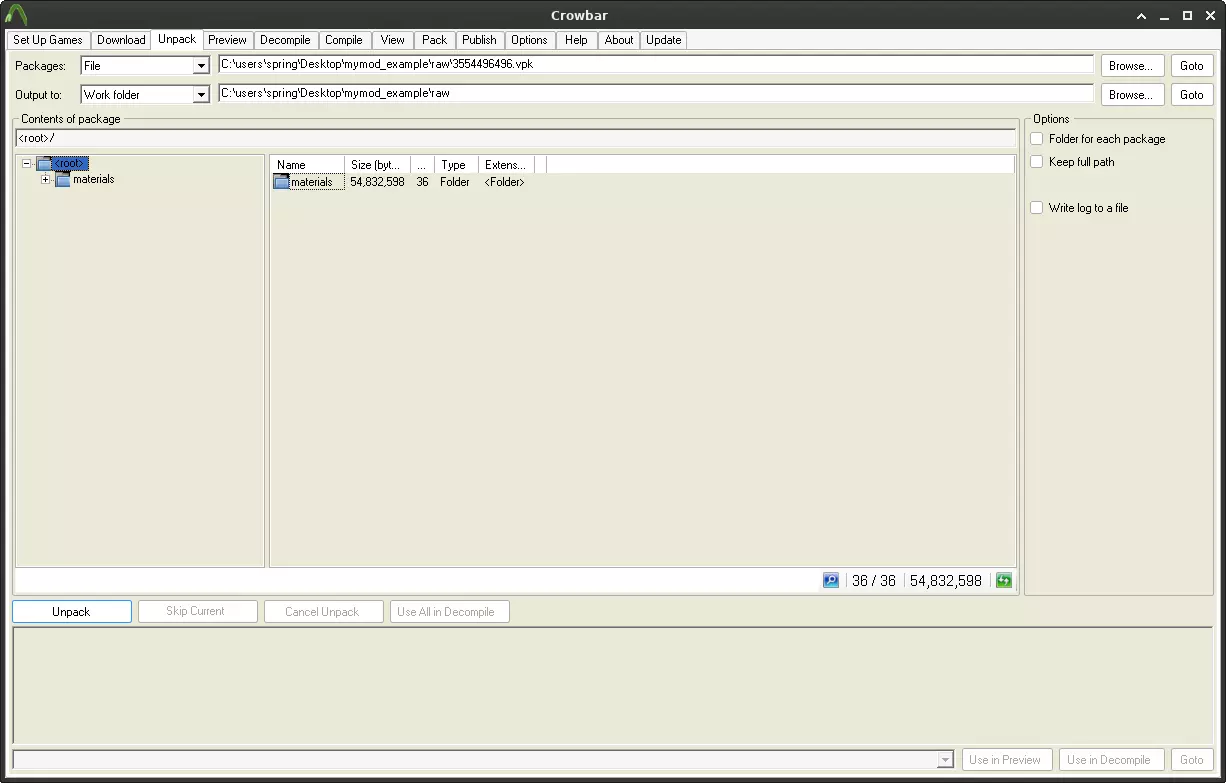This screenshot has width=1226, height=783.
Task: Click the Crowbar logo in title bar
Action: click(x=16, y=14)
